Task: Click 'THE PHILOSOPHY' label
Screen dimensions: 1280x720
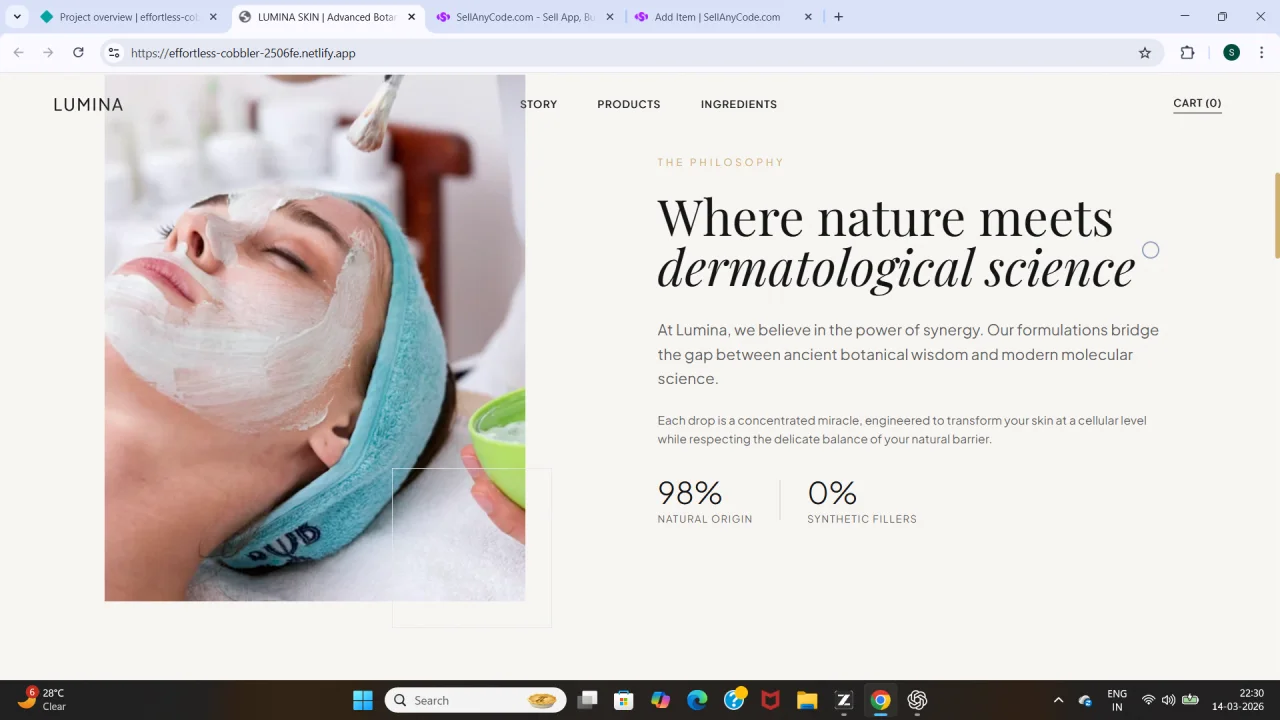Action: click(721, 162)
